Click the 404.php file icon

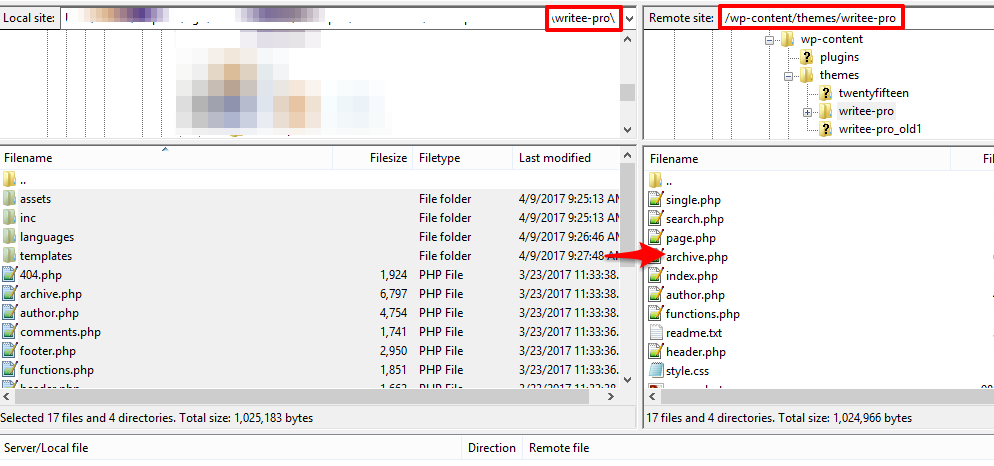tap(9, 275)
